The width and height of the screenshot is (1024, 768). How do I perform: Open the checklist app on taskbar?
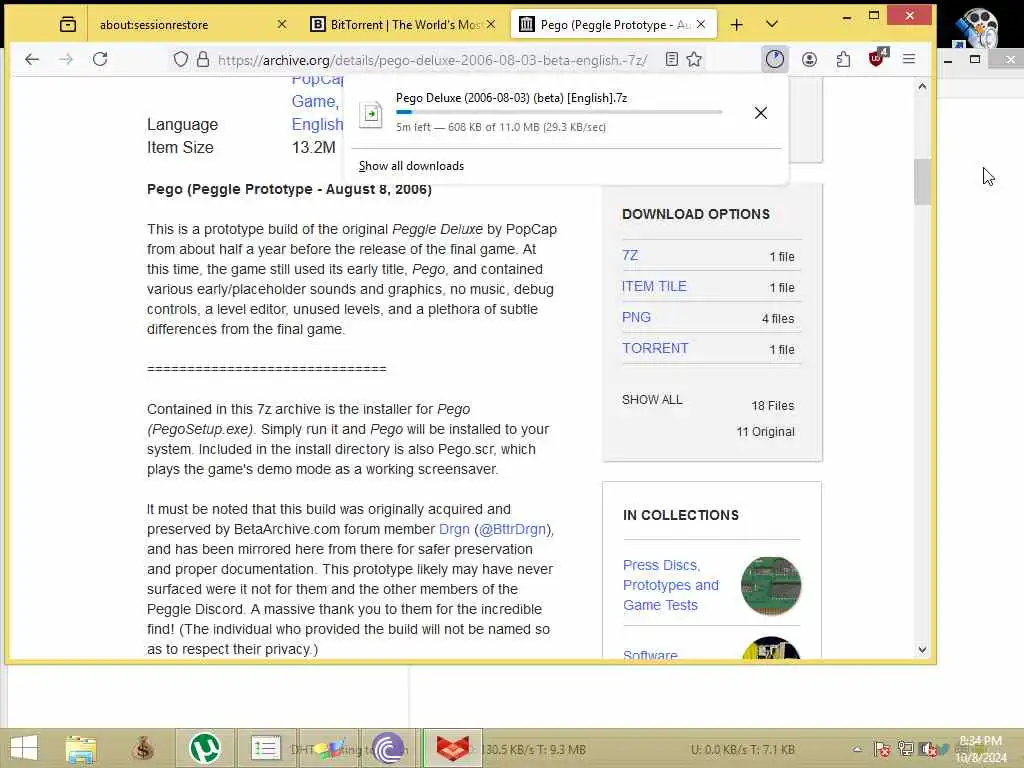(265, 748)
